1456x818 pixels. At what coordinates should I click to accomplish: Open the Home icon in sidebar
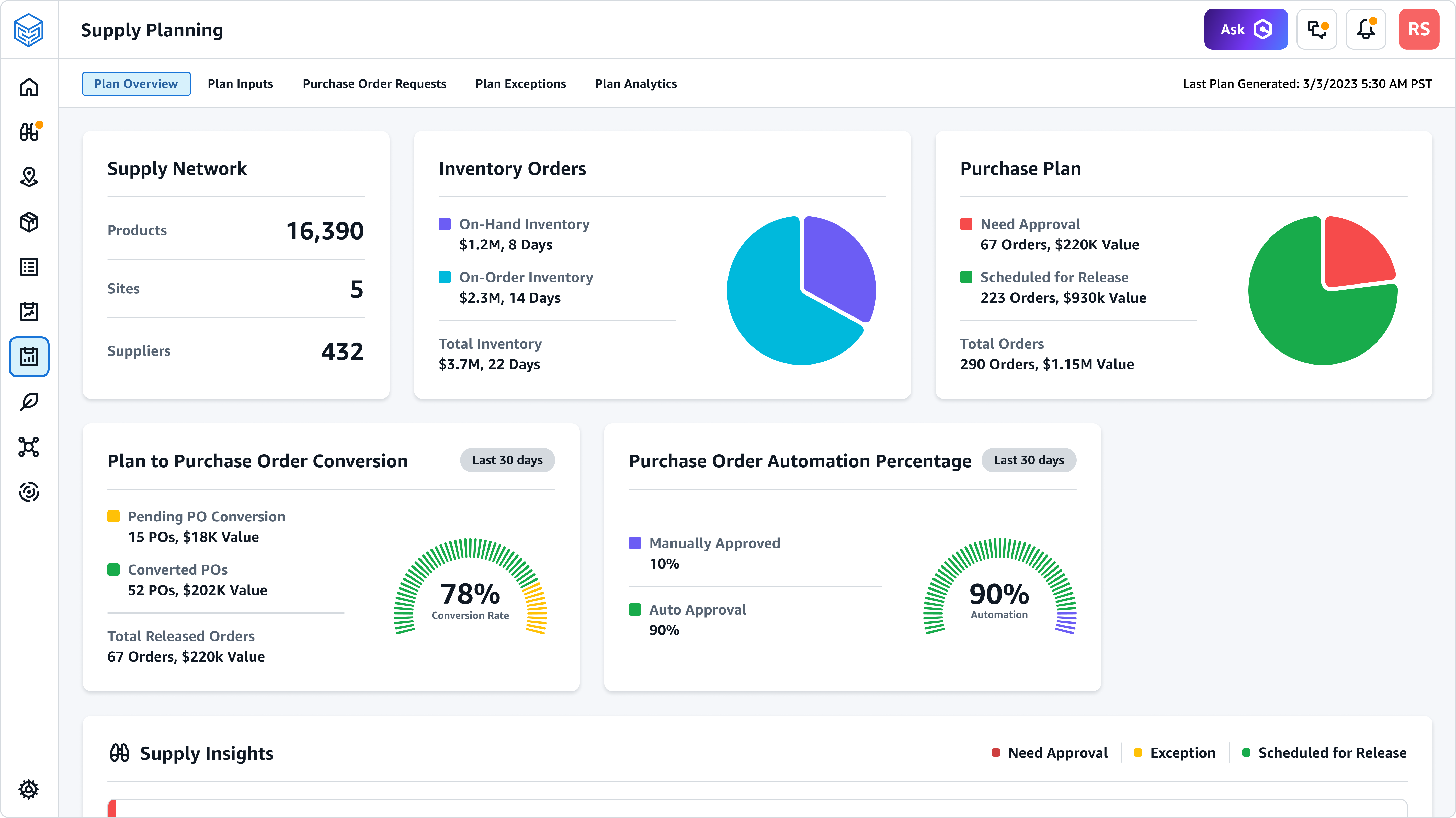29,88
